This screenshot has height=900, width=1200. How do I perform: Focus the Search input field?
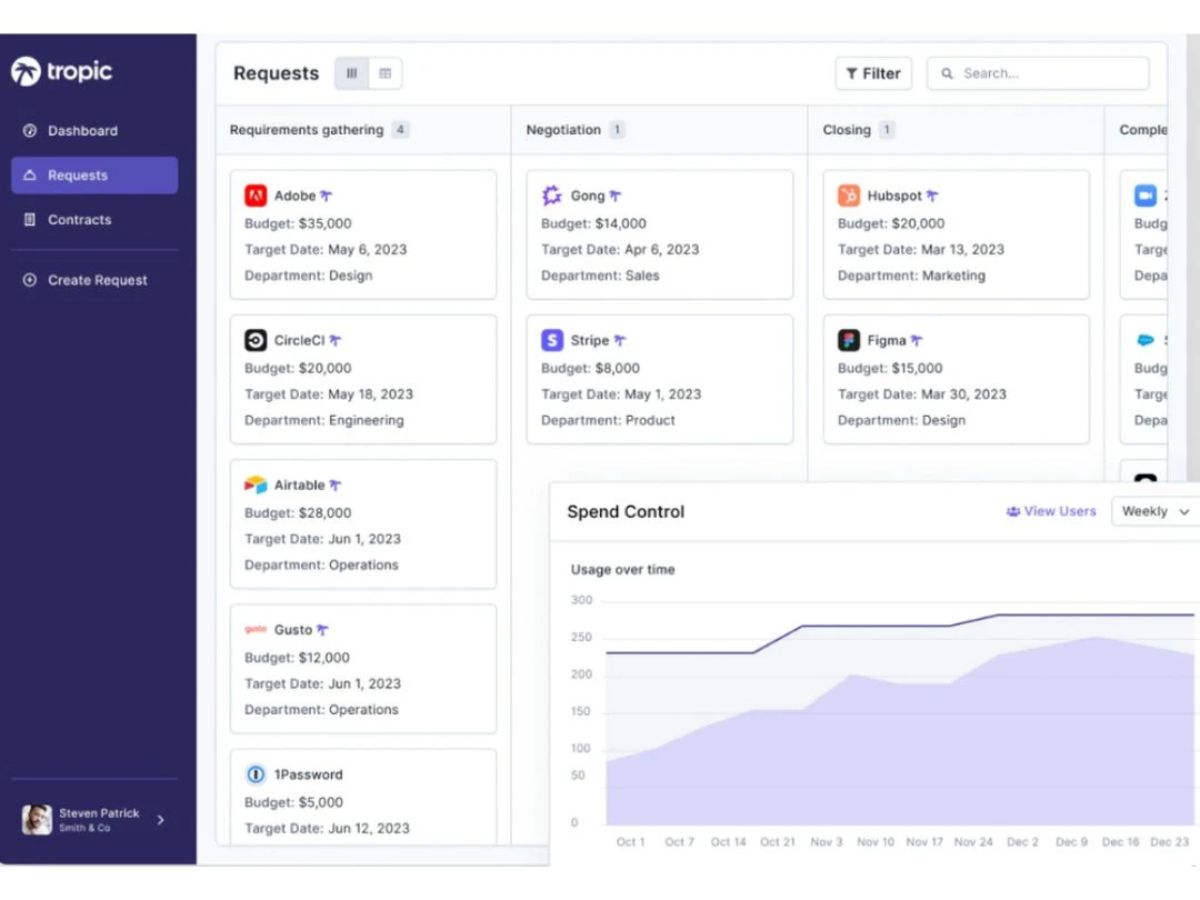click(x=1038, y=73)
